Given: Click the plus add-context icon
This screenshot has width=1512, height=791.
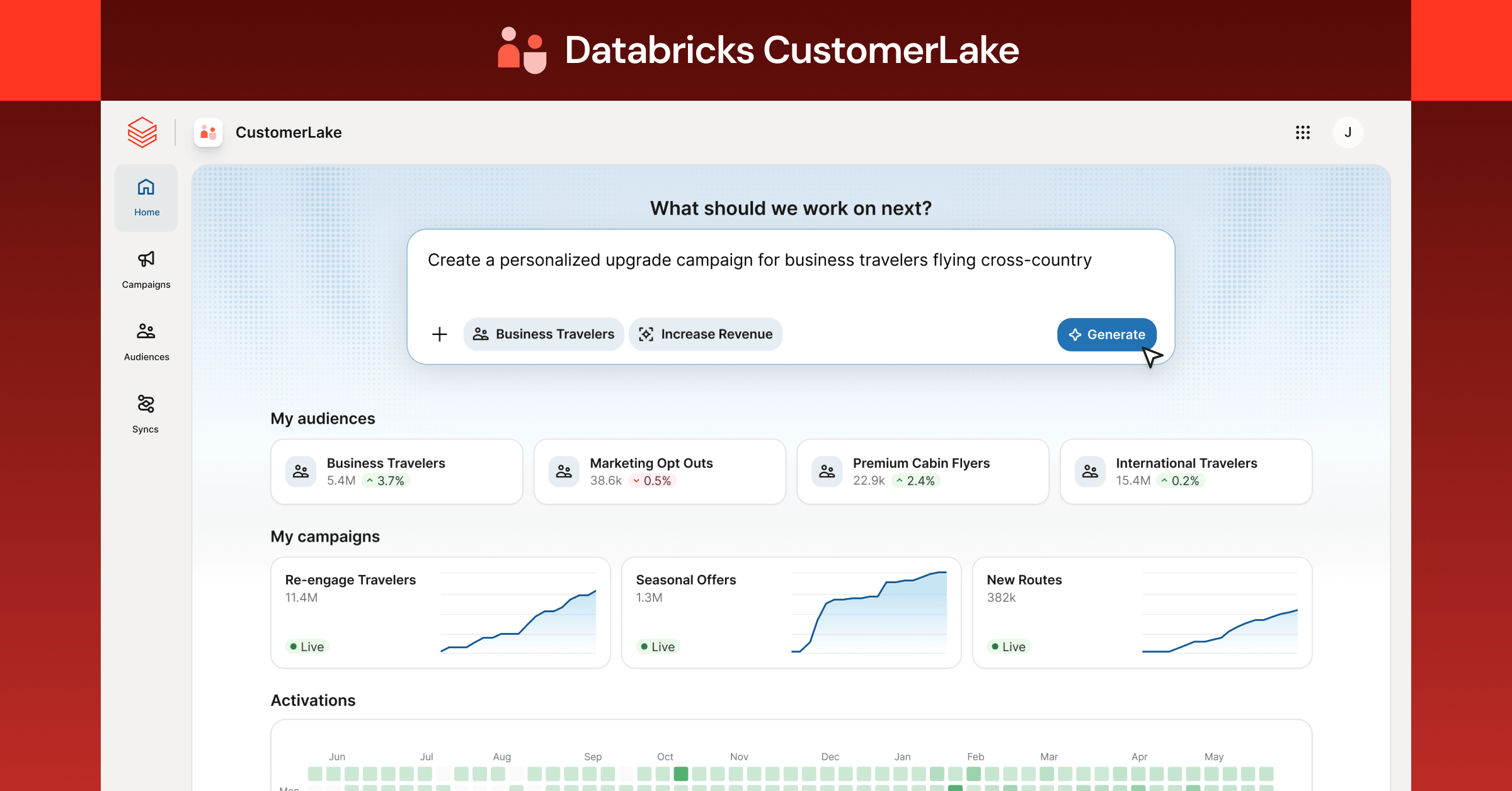Looking at the screenshot, I should click(x=440, y=334).
